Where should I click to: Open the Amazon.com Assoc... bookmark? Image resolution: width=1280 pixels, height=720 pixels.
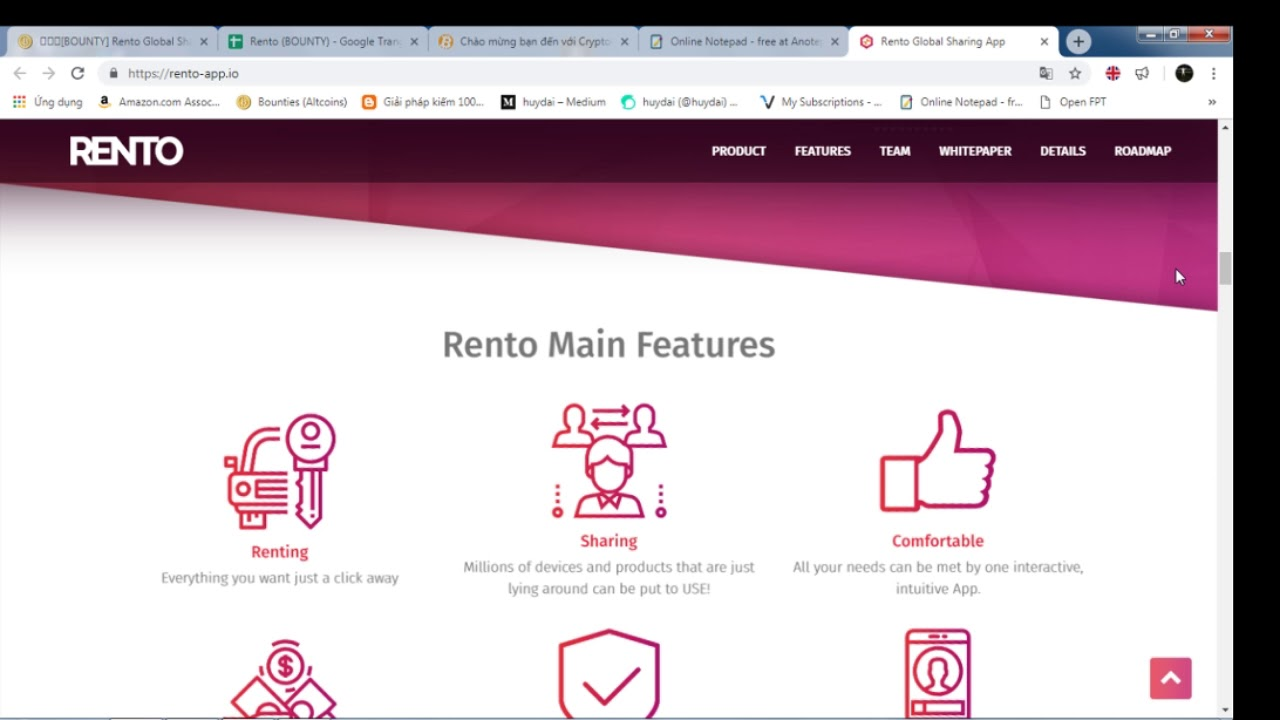tap(159, 102)
